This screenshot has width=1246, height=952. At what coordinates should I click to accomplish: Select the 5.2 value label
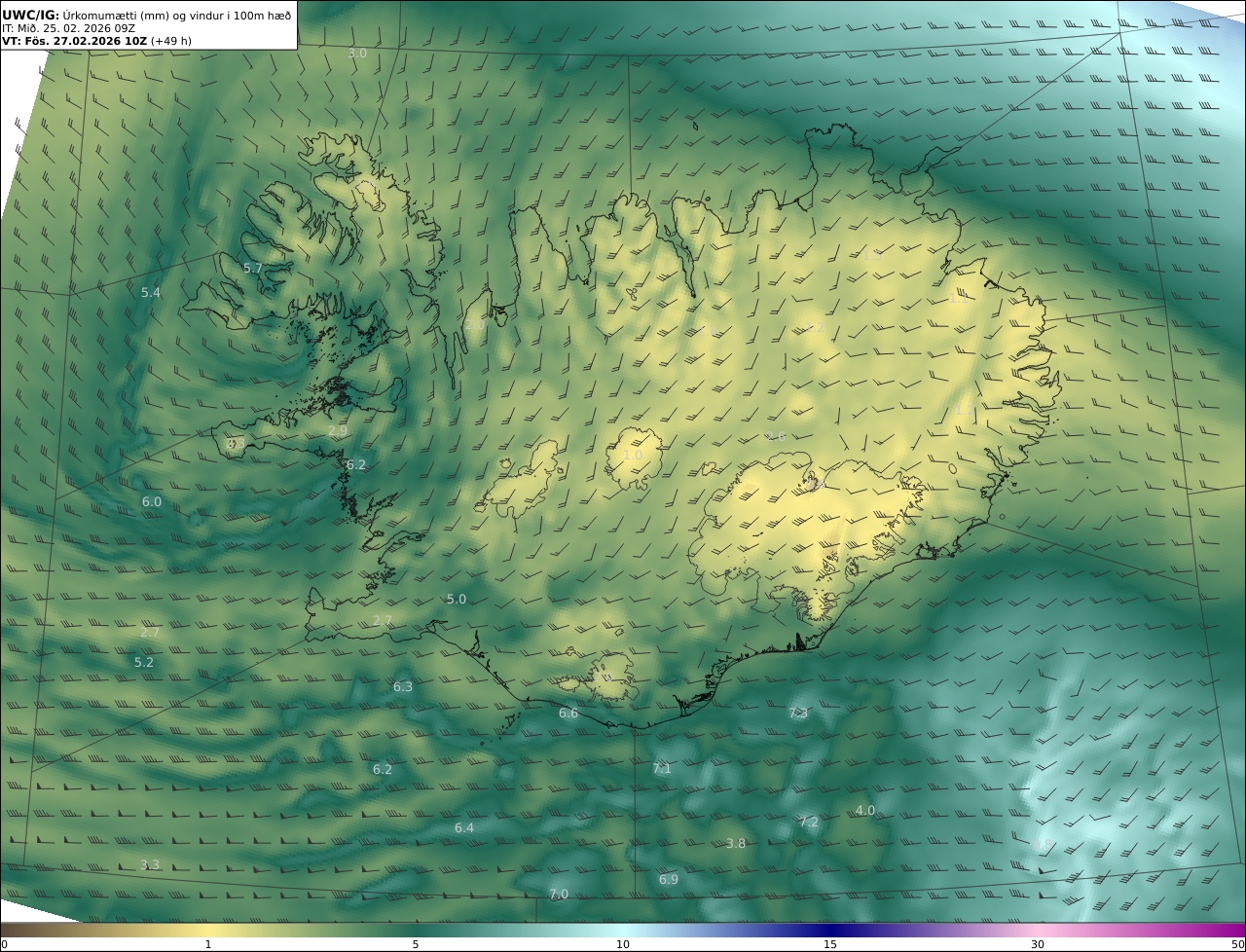(144, 663)
